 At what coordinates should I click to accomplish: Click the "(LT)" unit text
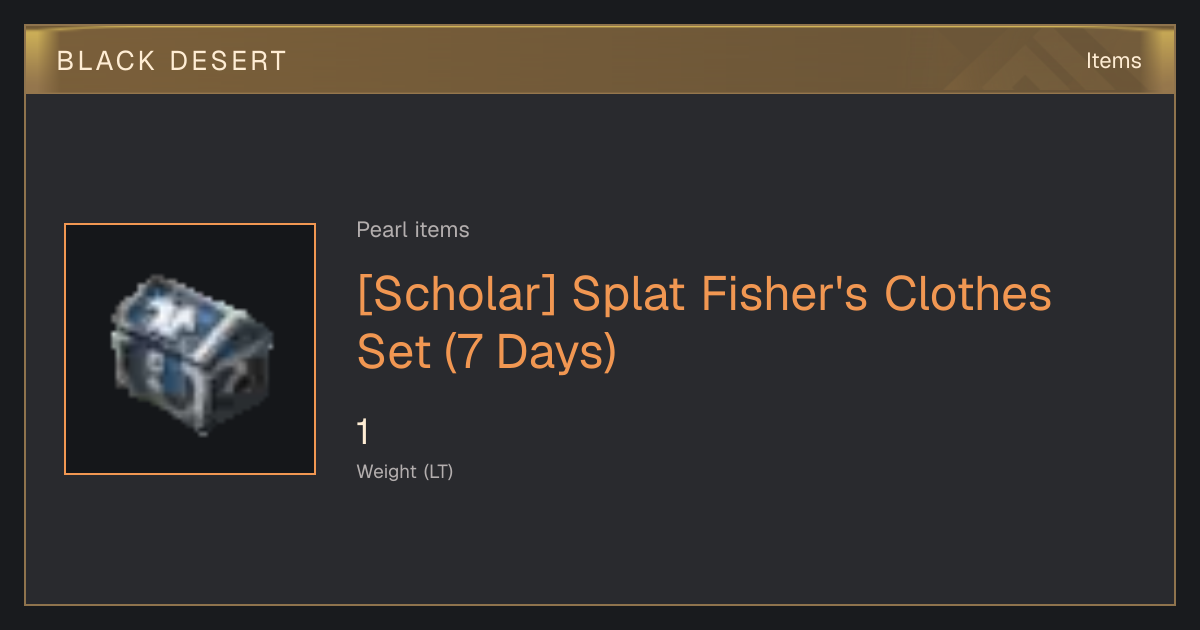pos(439,471)
